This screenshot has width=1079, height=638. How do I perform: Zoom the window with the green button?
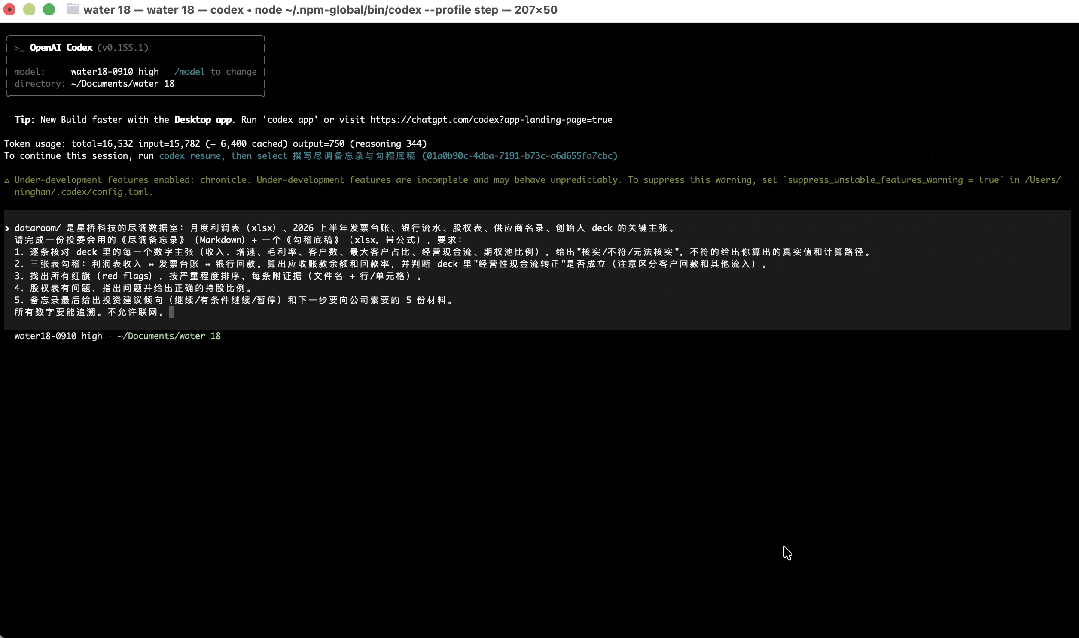click(49, 10)
